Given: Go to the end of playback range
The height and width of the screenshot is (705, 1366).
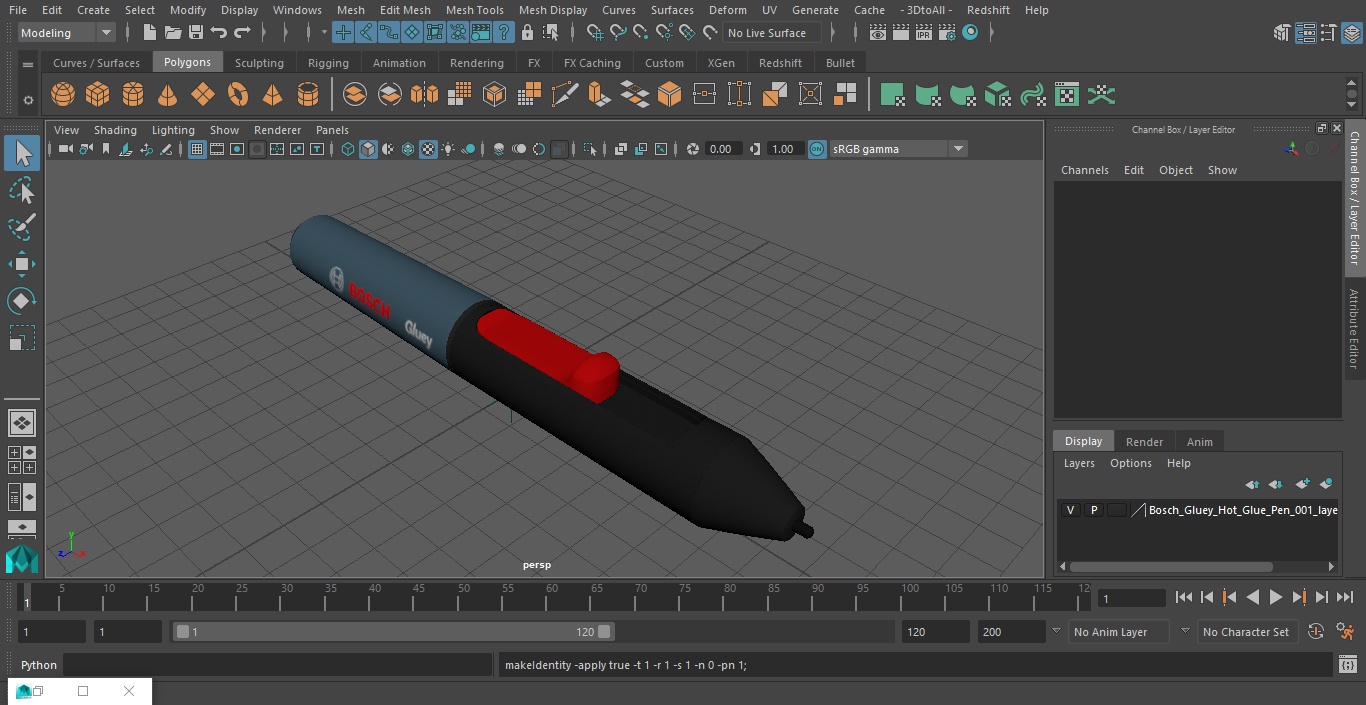Looking at the screenshot, I should [1345, 597].
